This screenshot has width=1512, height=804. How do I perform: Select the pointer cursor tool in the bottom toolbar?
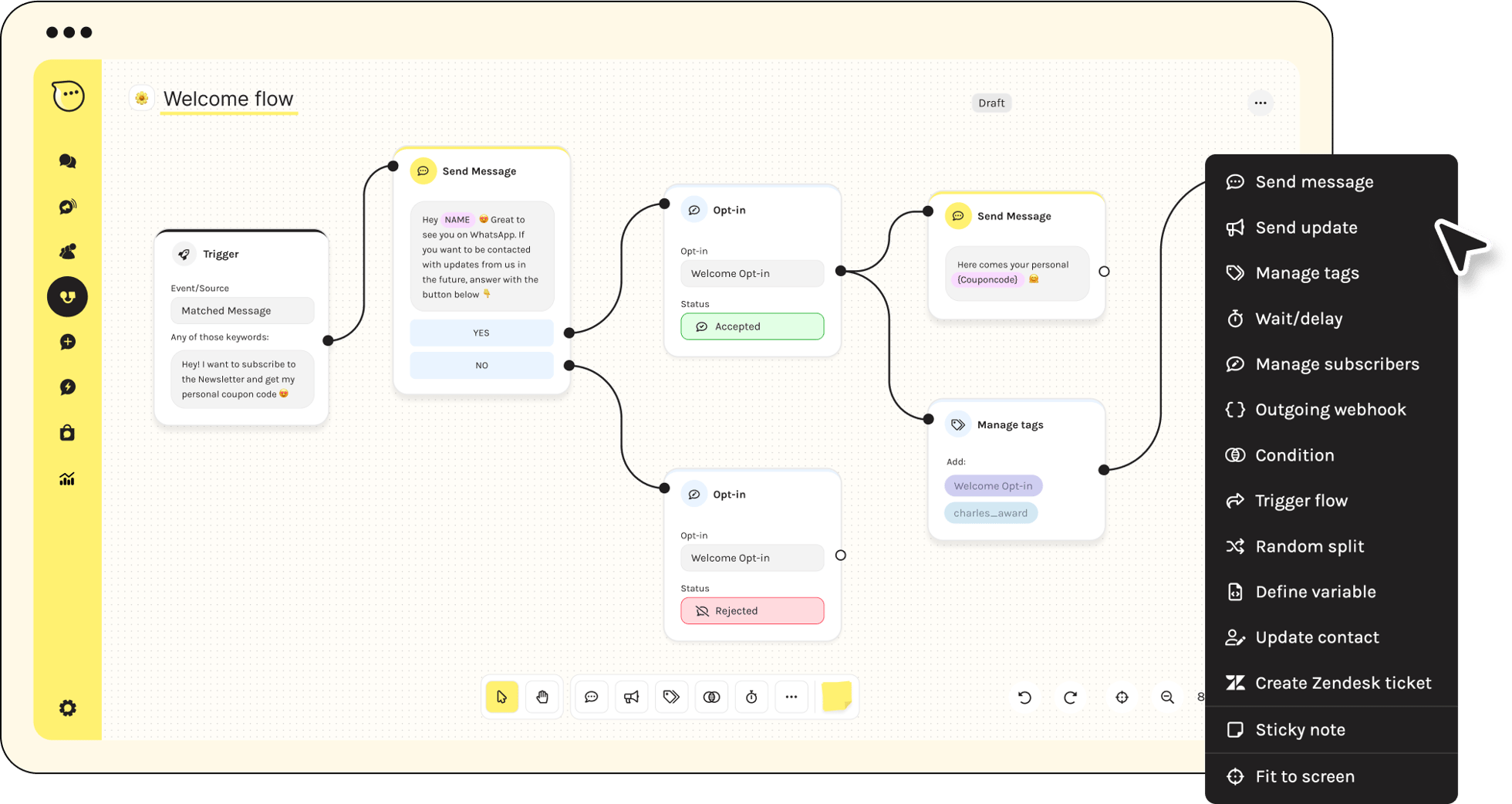tap(502, 697)
